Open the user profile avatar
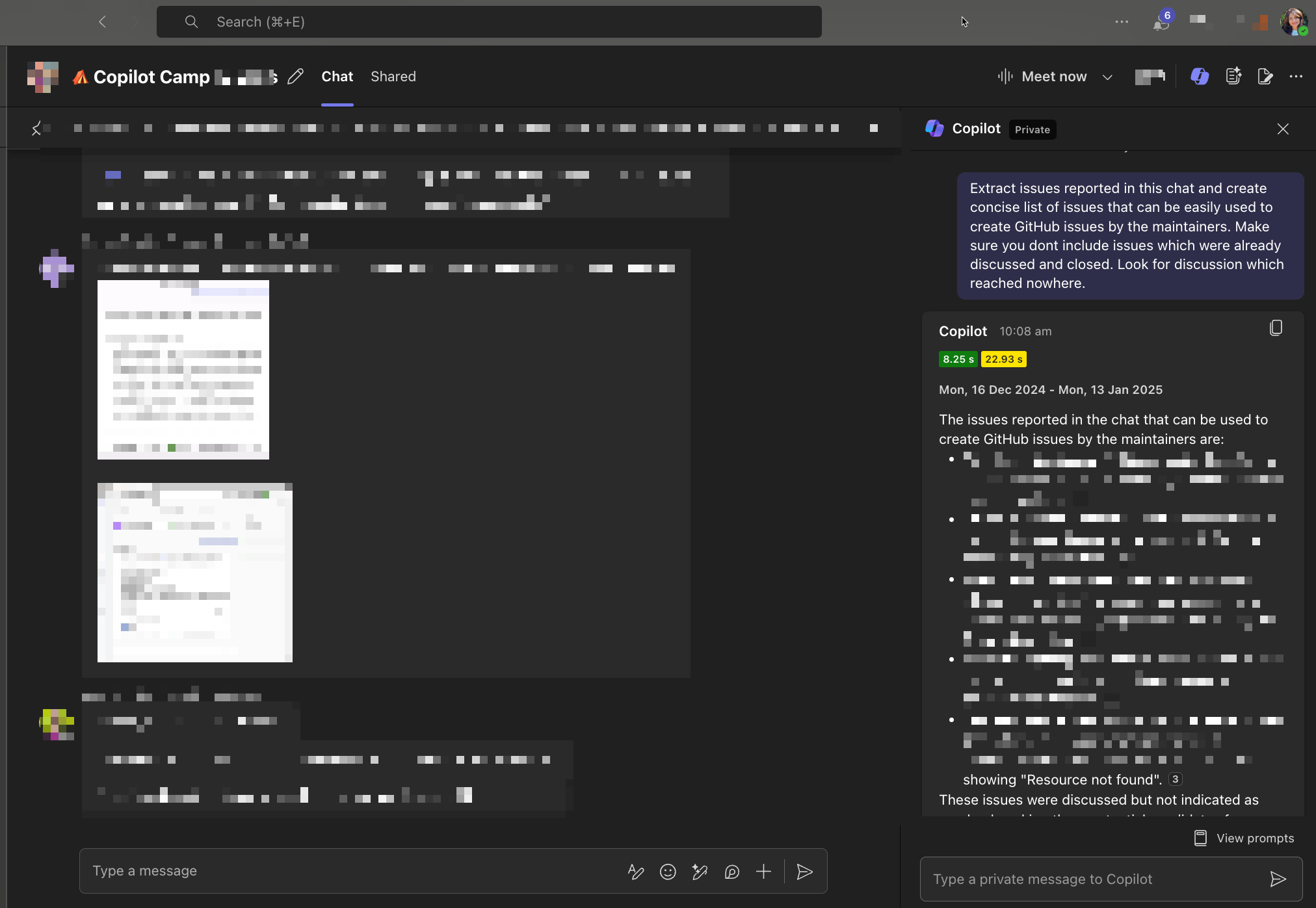This screenshot has width=1316, height=908. 1293,21
